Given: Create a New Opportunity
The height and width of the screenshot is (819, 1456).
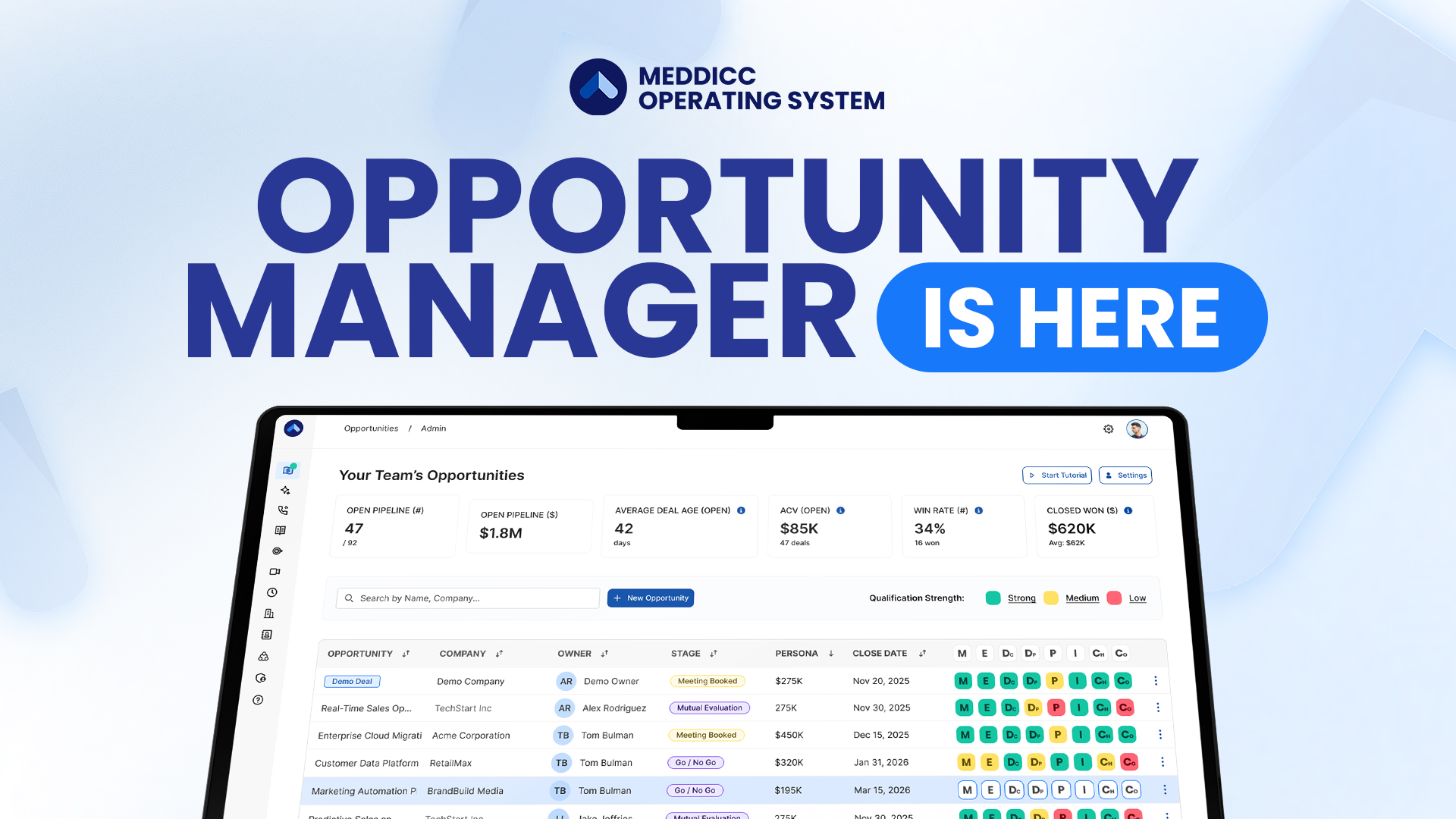Looking at the screenshot, I should [x=651, y=598].
